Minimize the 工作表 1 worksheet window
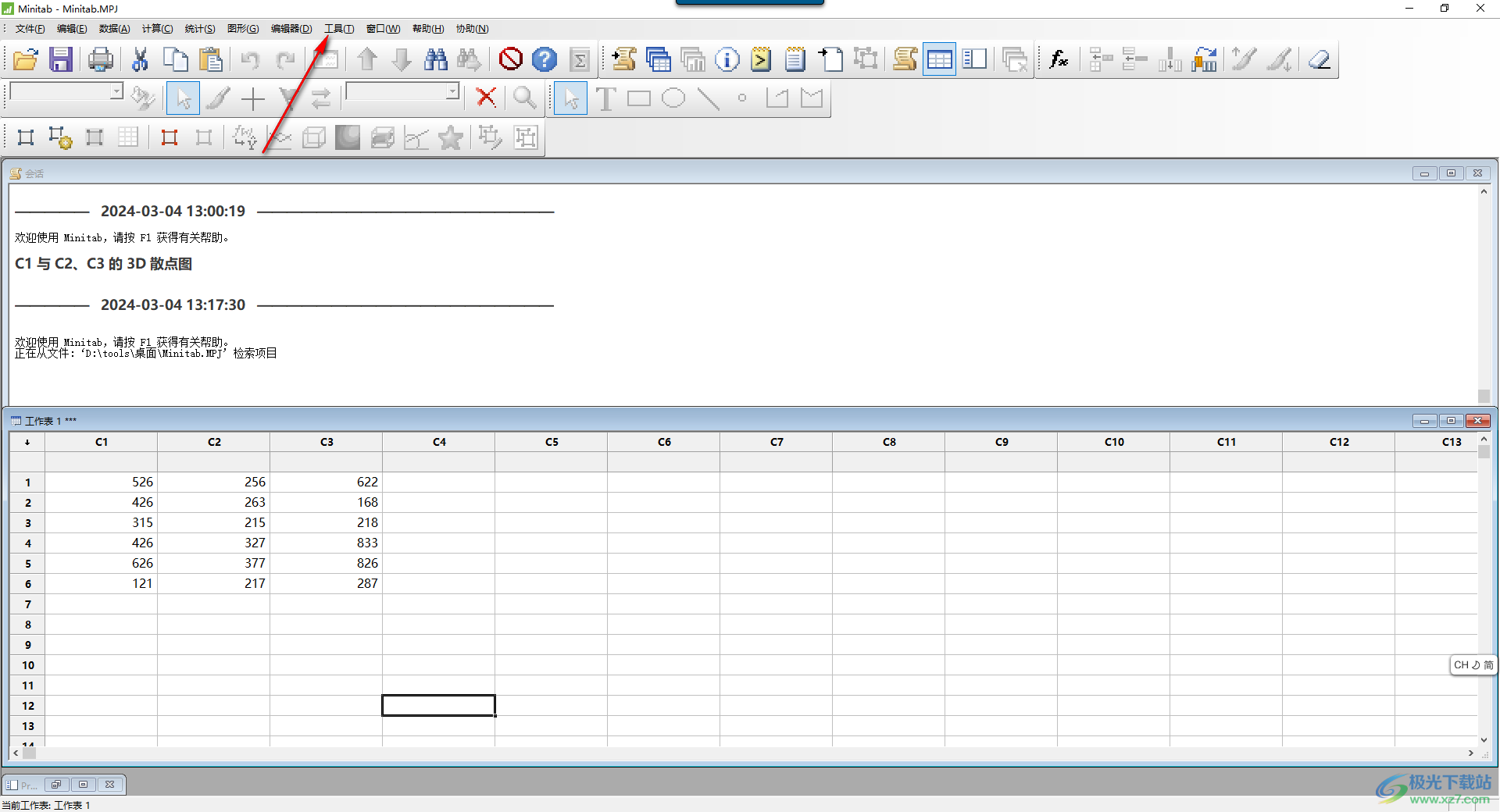Viewport: 1500px width, 812px height. (x=1424, y=421)
